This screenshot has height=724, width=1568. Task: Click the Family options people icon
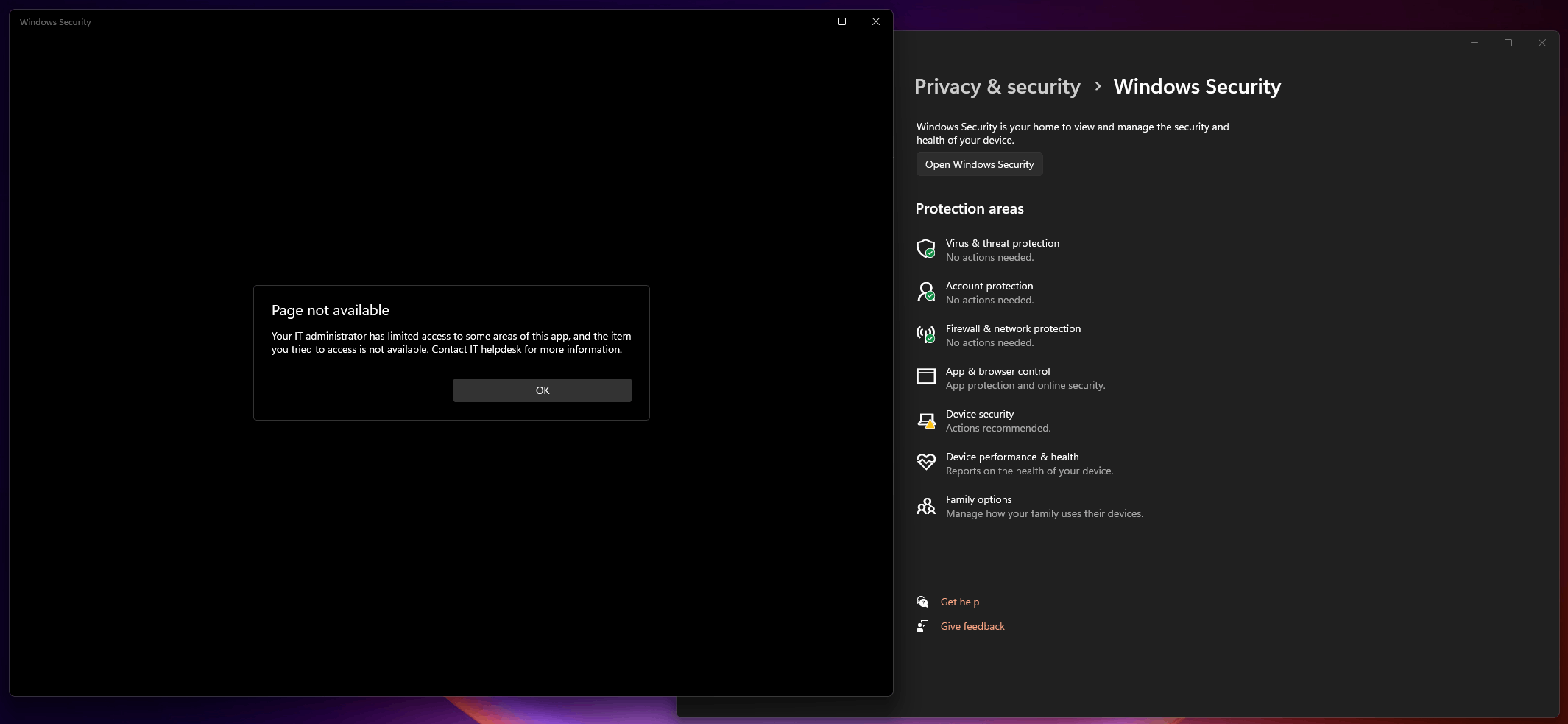coord(926,506)
